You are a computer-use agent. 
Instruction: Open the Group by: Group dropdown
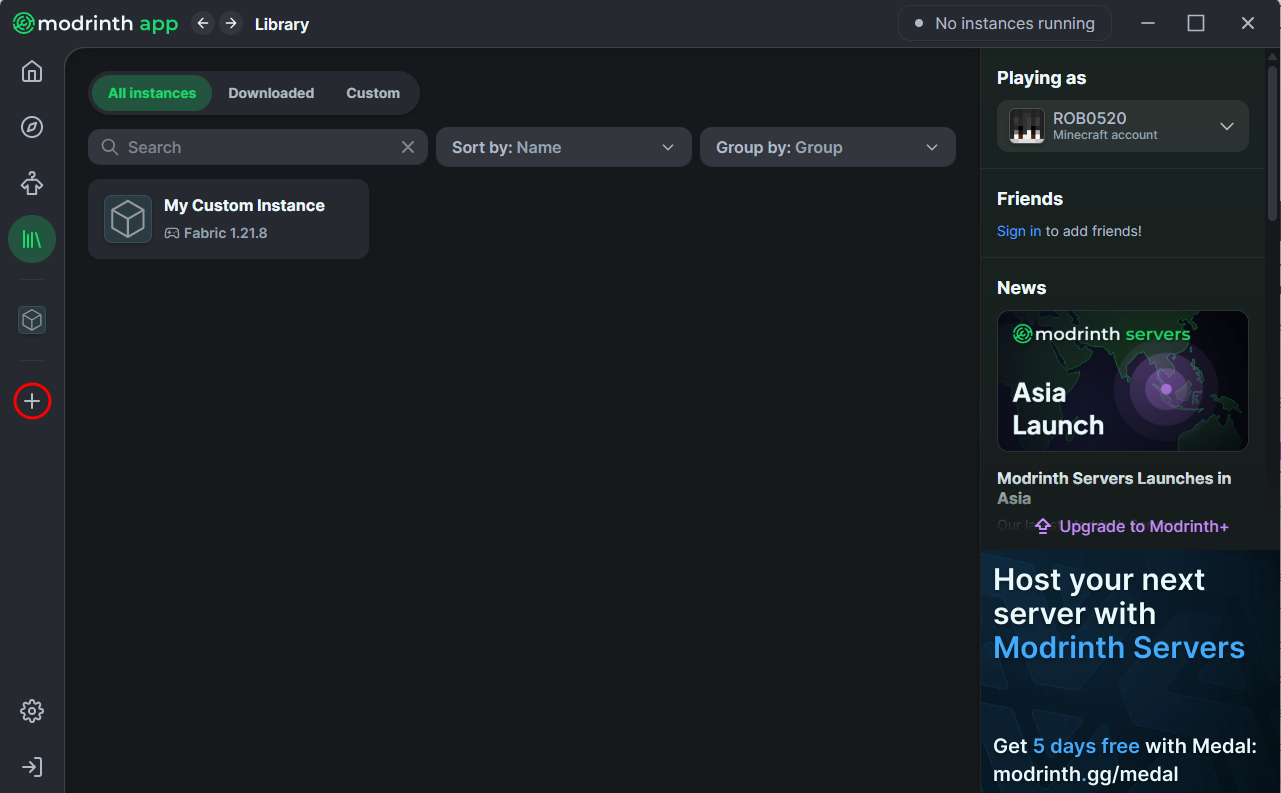[828, 147]
